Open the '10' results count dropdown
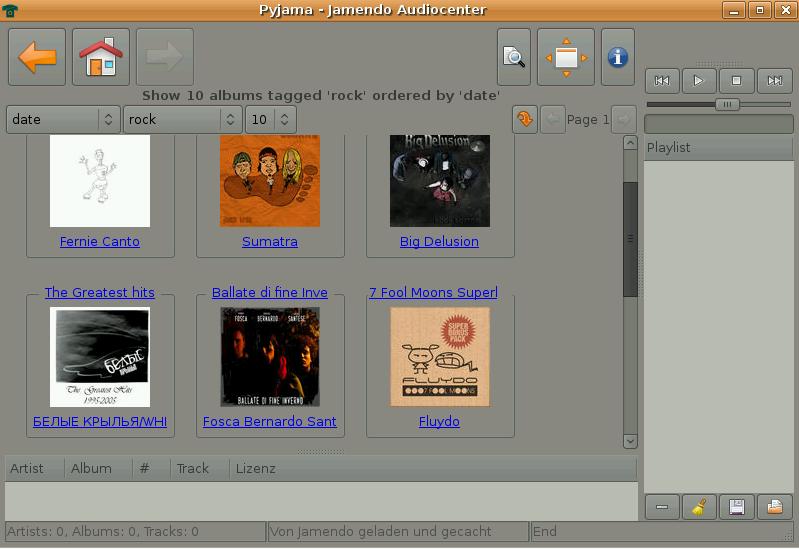The width and height of the screenshot is (799, 549). [271, 120]
